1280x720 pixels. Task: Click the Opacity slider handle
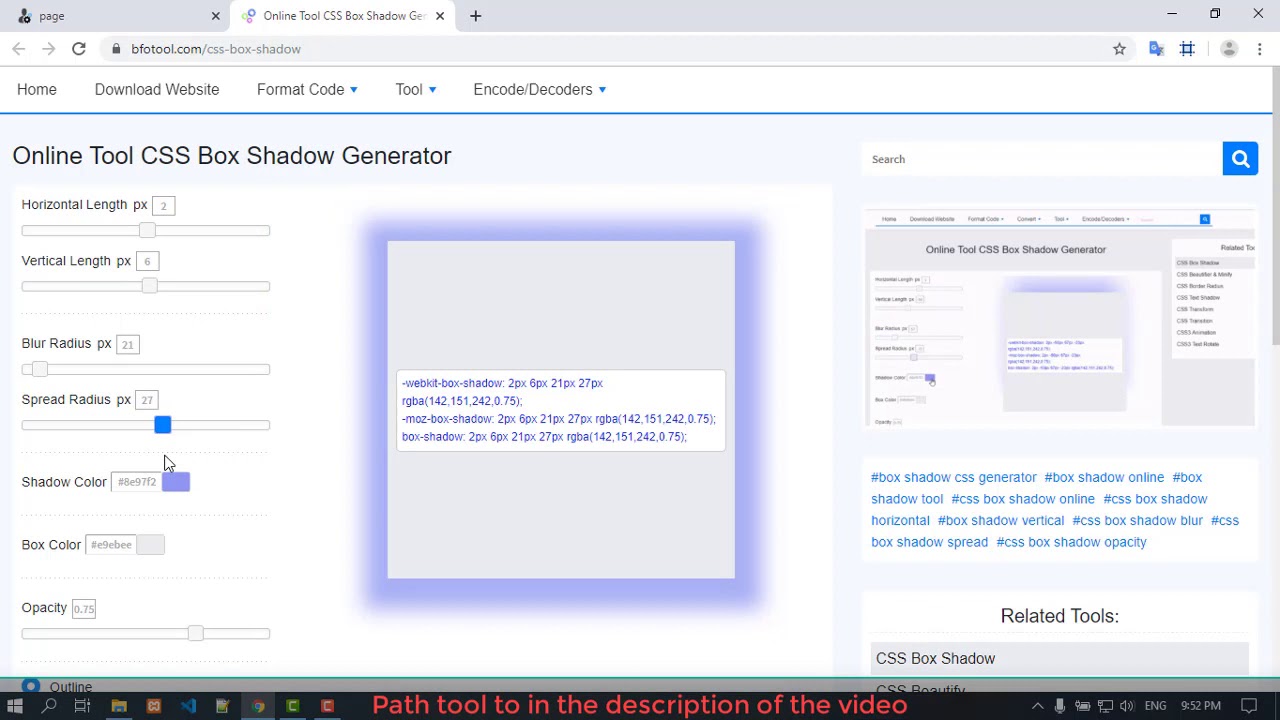tap(196, 633)
